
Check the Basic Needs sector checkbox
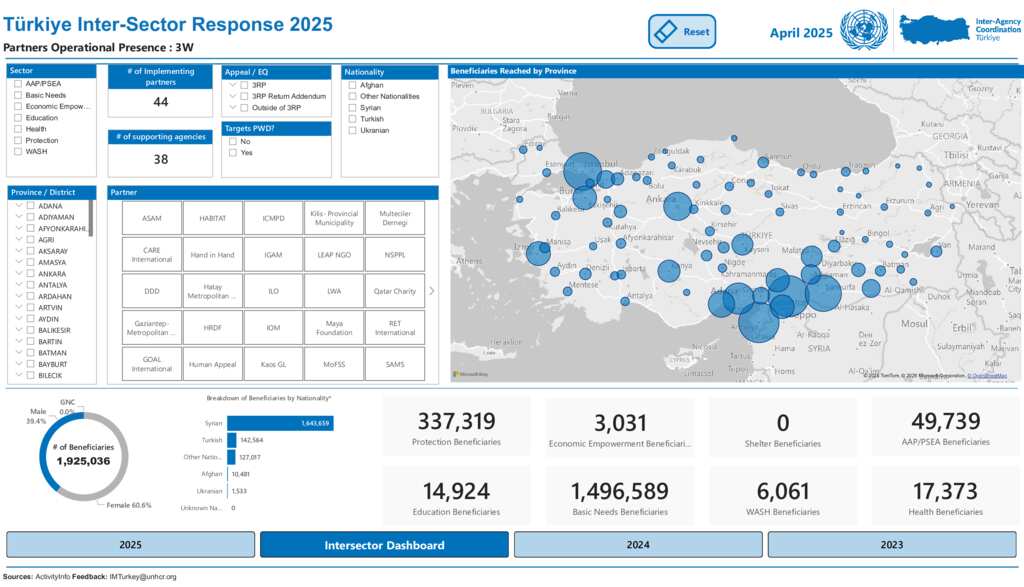[x=18, y=96]
